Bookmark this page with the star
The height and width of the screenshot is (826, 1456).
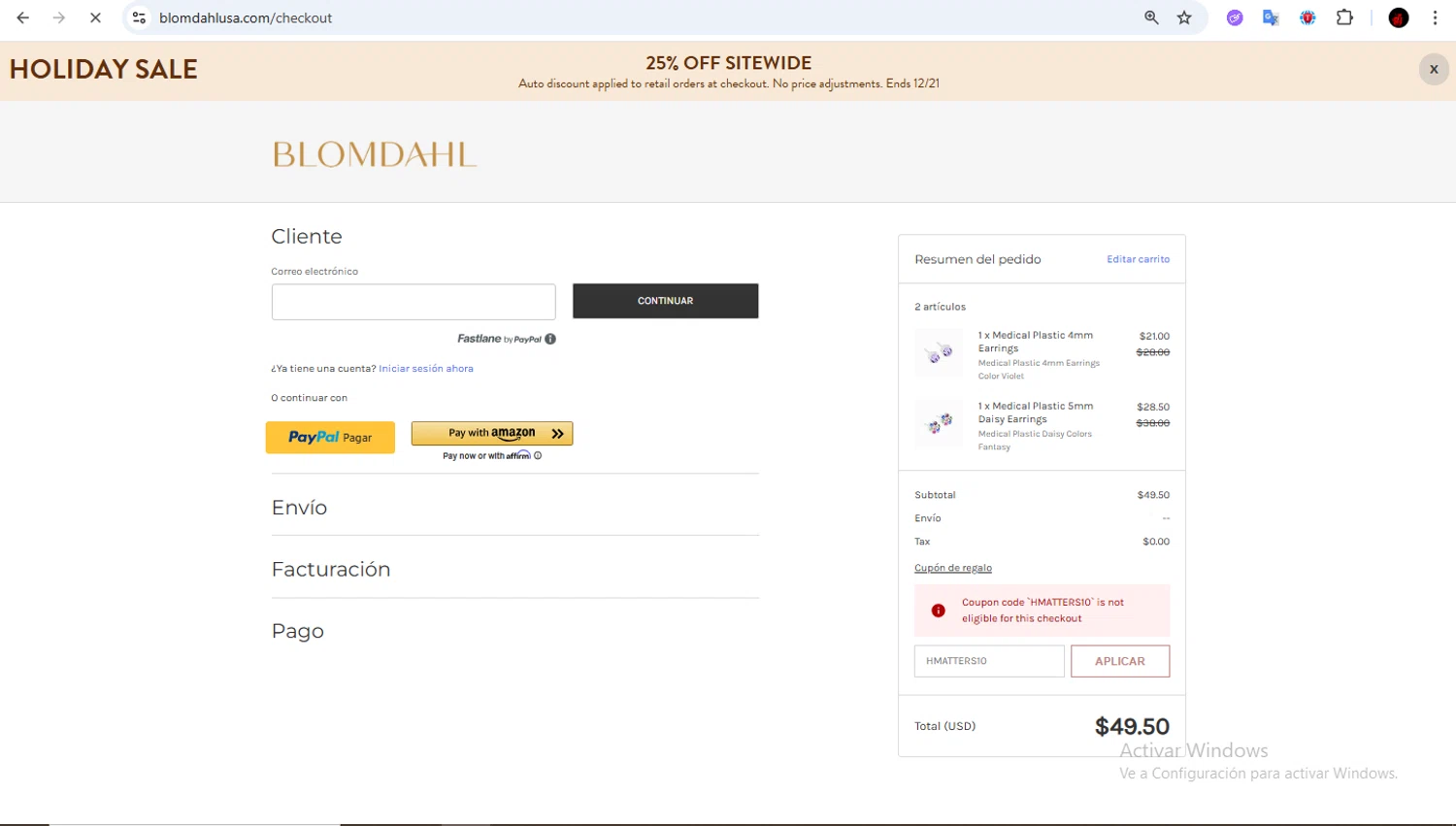click(x=1184, y=17)
